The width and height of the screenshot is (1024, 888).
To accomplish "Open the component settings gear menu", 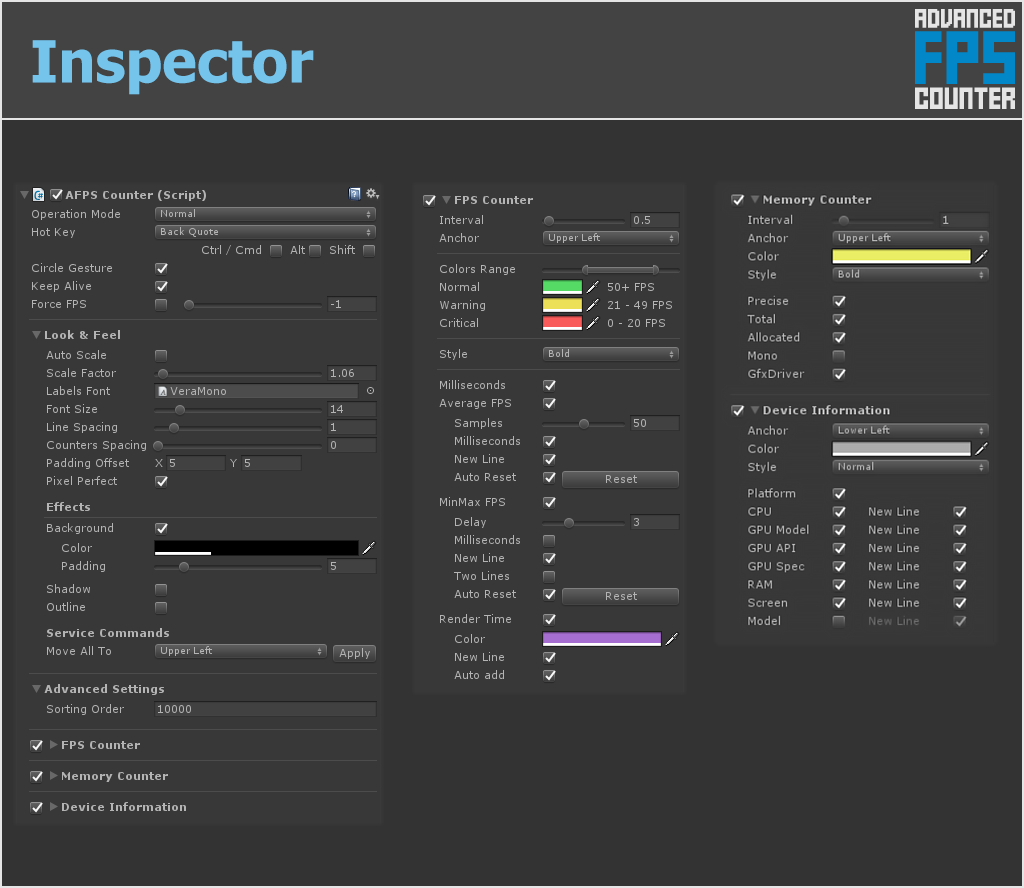I will click(x=372, y=194).
